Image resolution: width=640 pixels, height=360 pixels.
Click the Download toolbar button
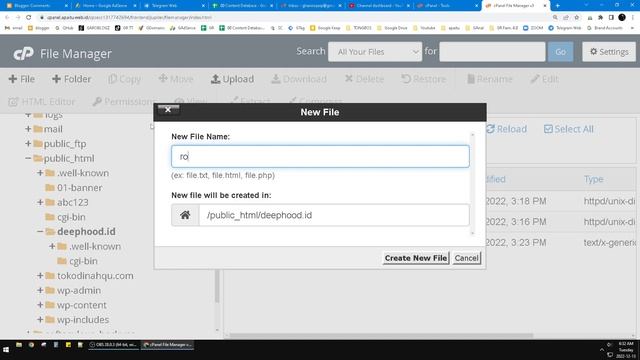(299, 79)
